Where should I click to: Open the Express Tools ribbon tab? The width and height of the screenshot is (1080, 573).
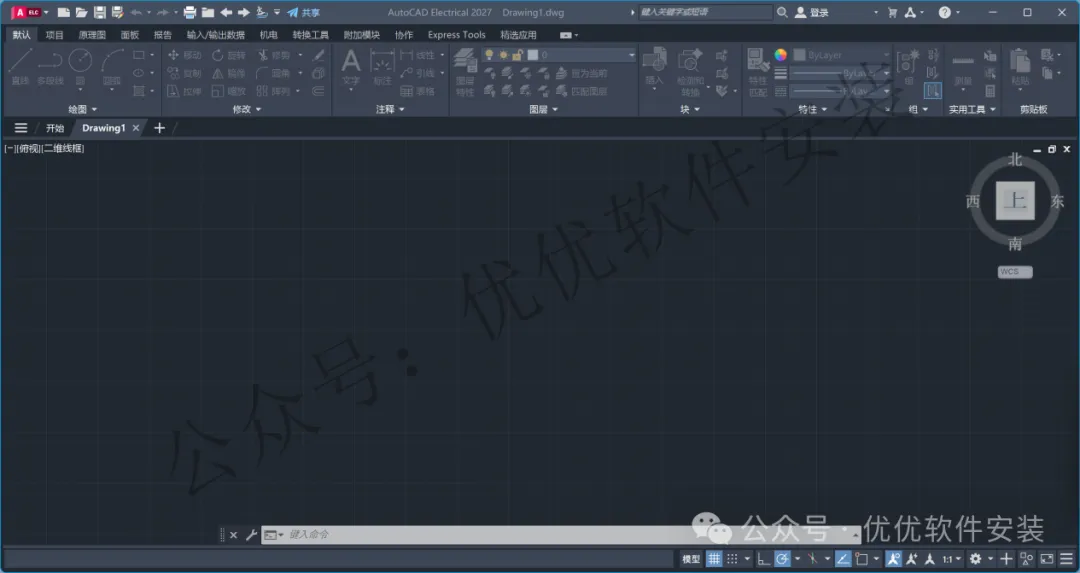click(x=457, y=34)
